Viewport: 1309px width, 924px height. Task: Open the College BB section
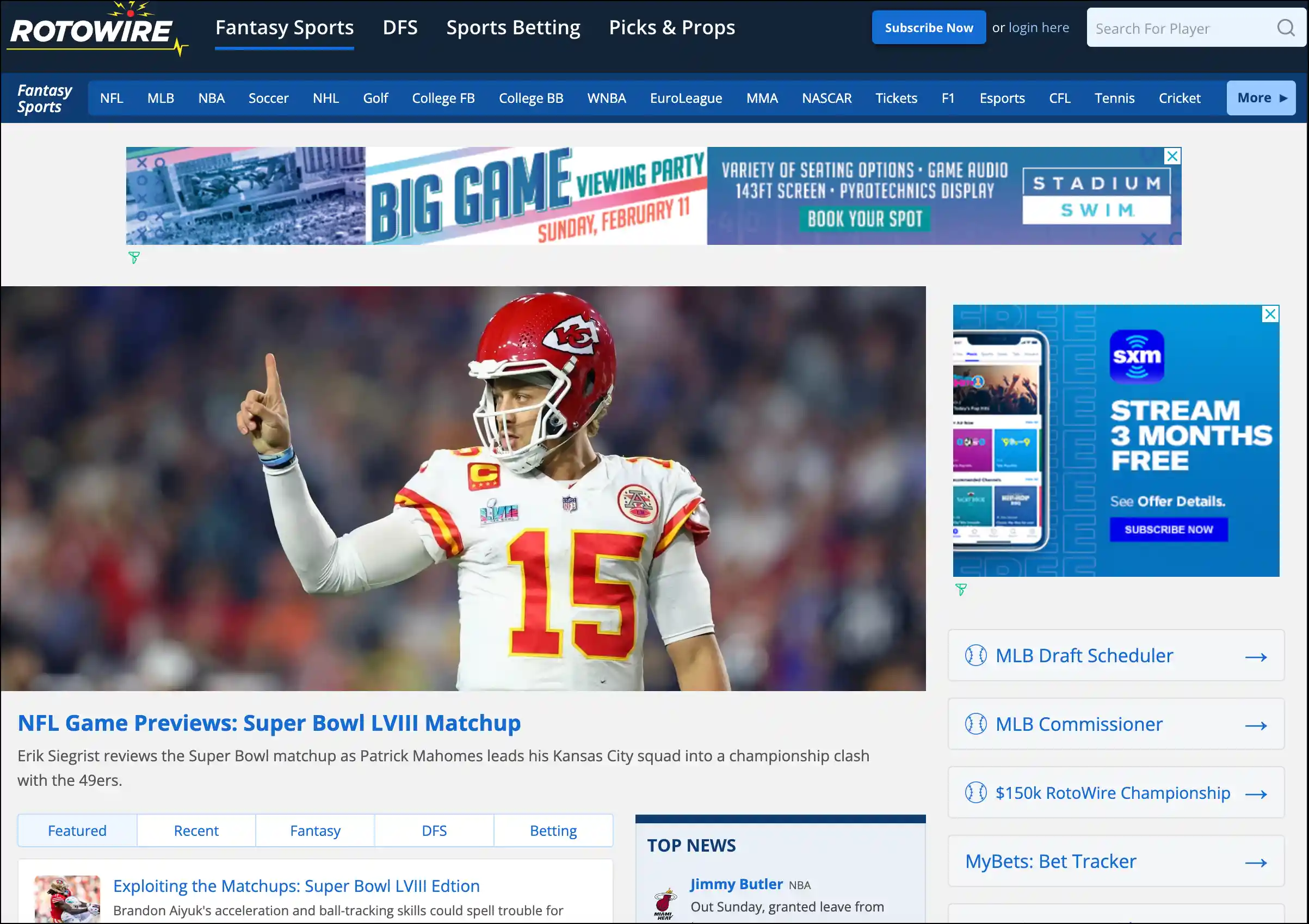click(x=531, y=98)
